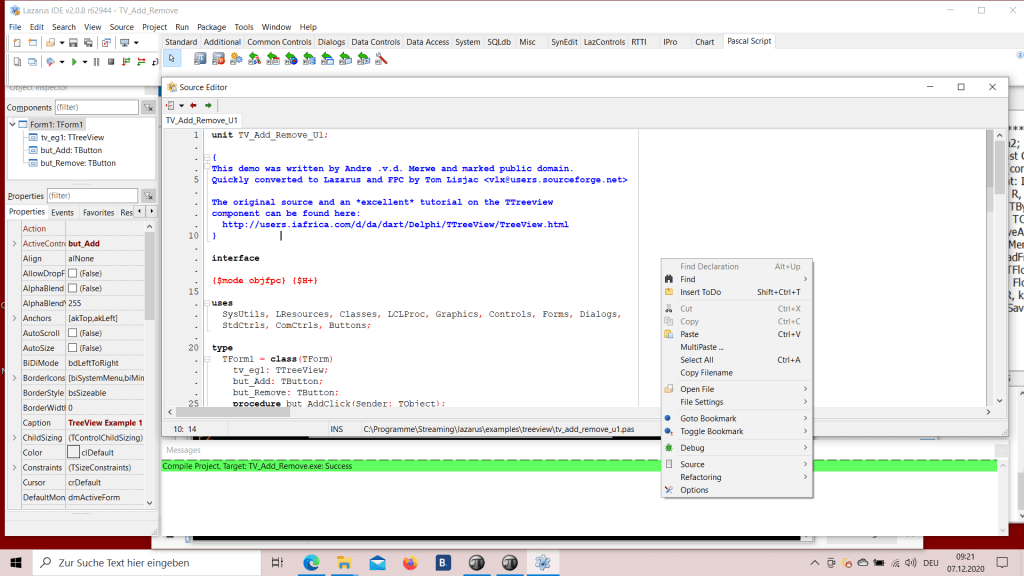The width and height of the screenshot is (1024, 576).
Task: Click the Color property swatch box
Action: pos(73,453)
